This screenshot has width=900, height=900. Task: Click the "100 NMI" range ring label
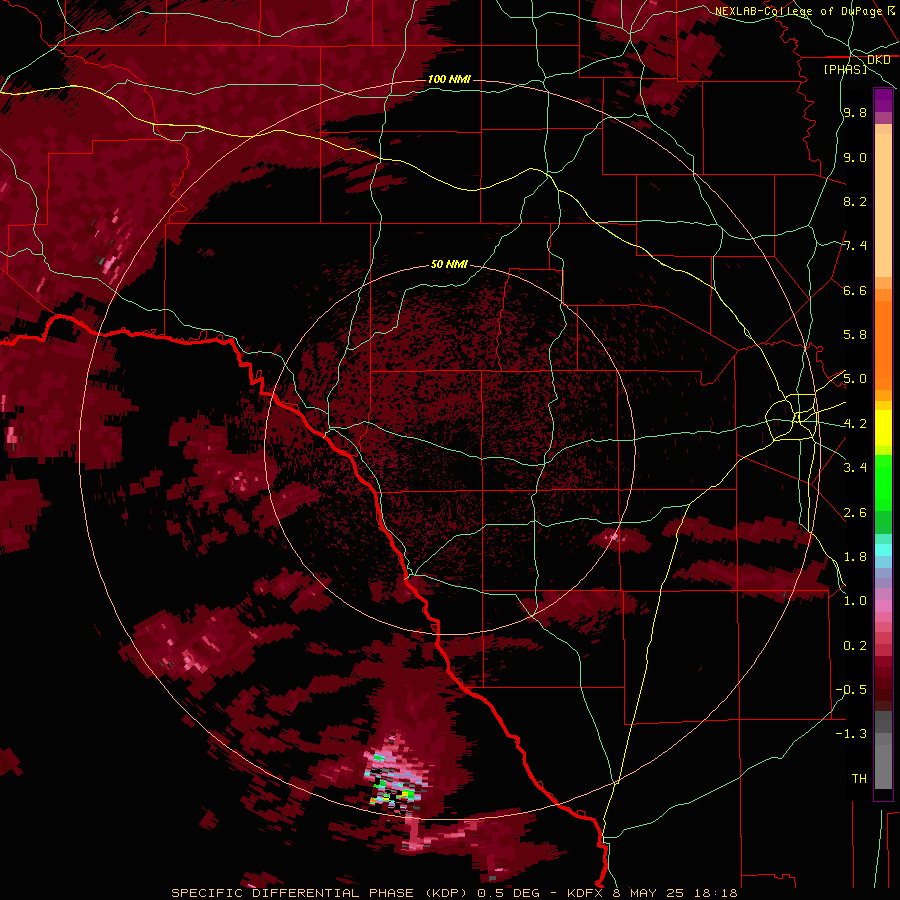tap(449, 79)
